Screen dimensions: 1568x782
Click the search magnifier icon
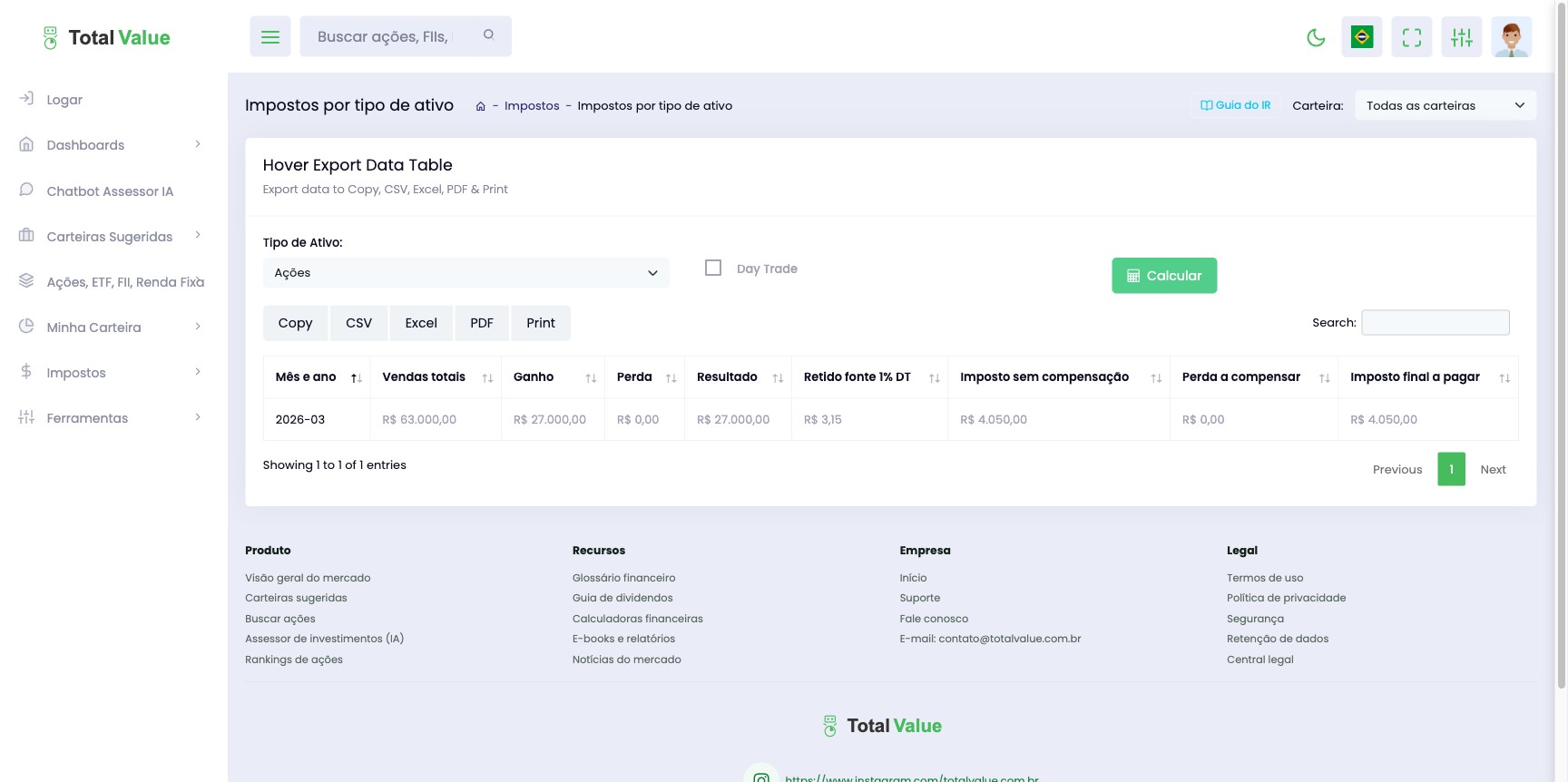(489, 35)
